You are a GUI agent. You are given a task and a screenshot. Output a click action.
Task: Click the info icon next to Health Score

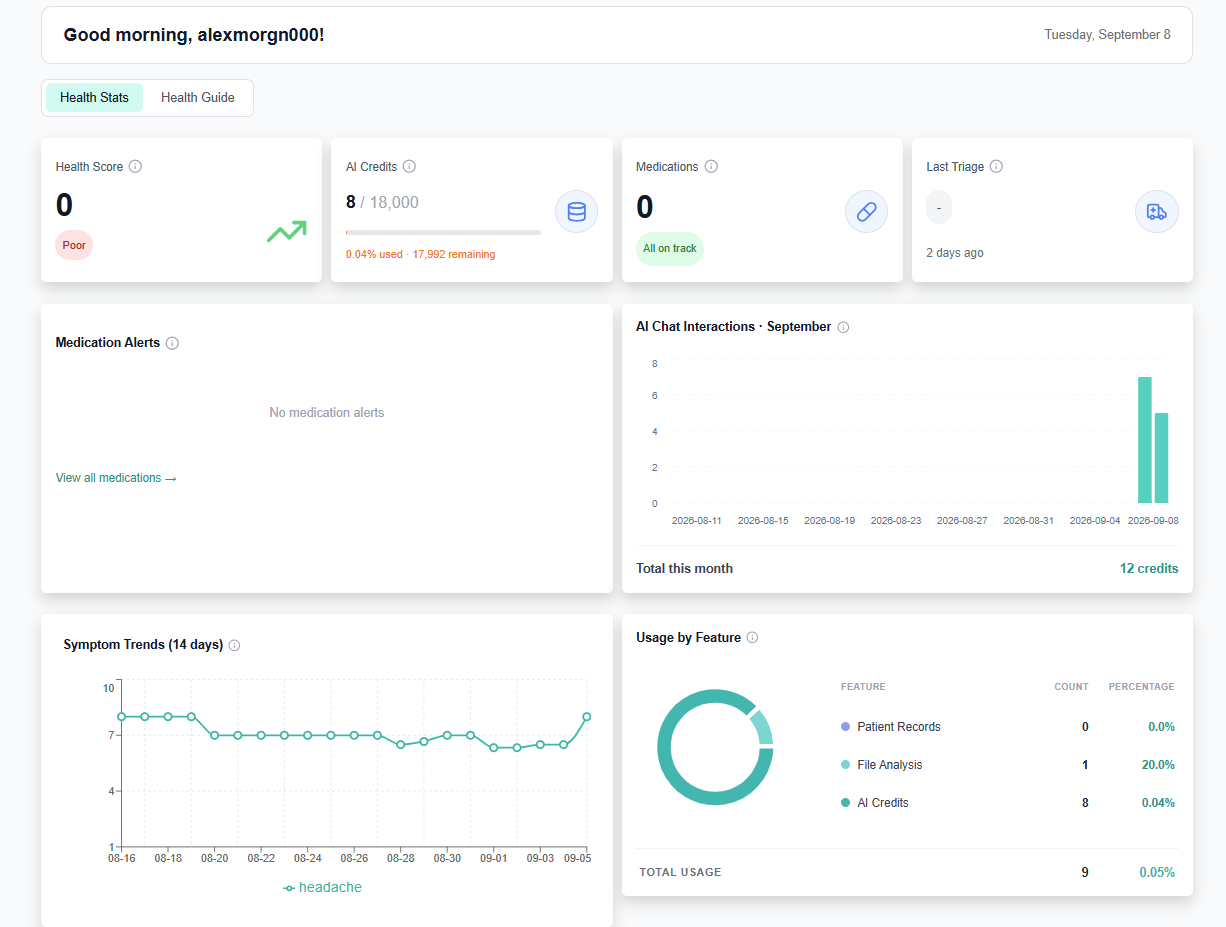coord(136,167)
